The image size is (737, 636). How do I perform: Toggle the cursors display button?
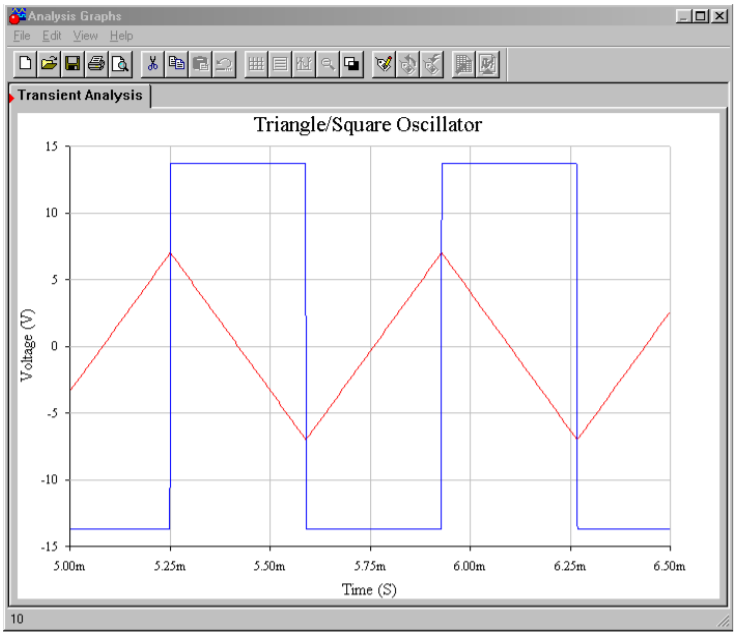(304, 64)
